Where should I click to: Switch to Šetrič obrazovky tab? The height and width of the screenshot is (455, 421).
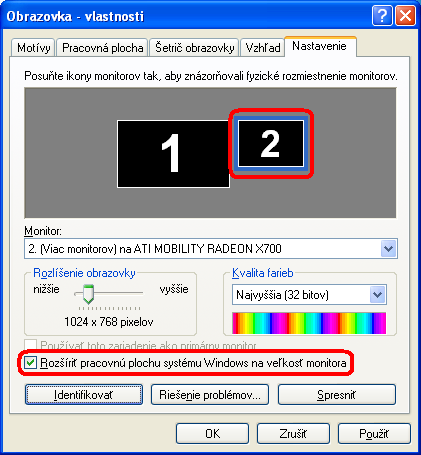[195, 48]
